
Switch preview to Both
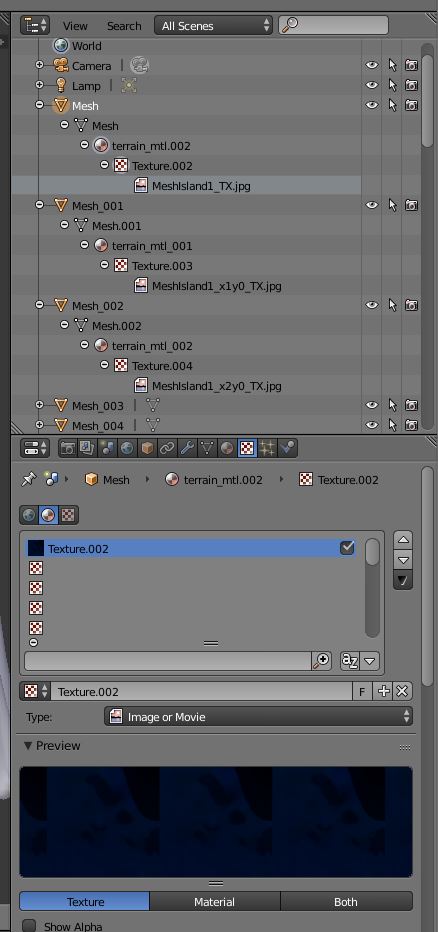click(346, 901)
